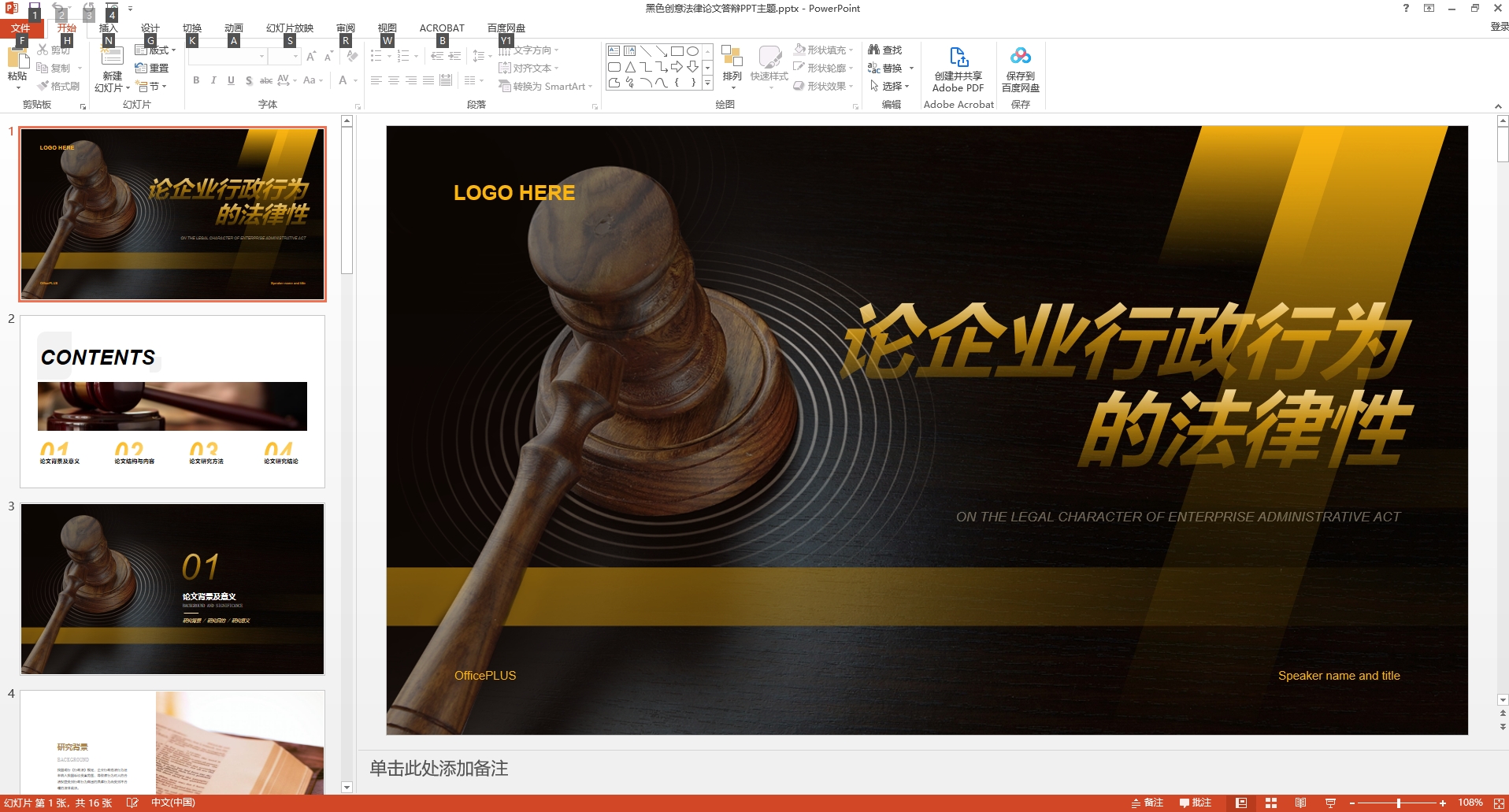Open the Section (节) dropdown
The height and width of the screenshot is (812, 1509).
[151, 87]
